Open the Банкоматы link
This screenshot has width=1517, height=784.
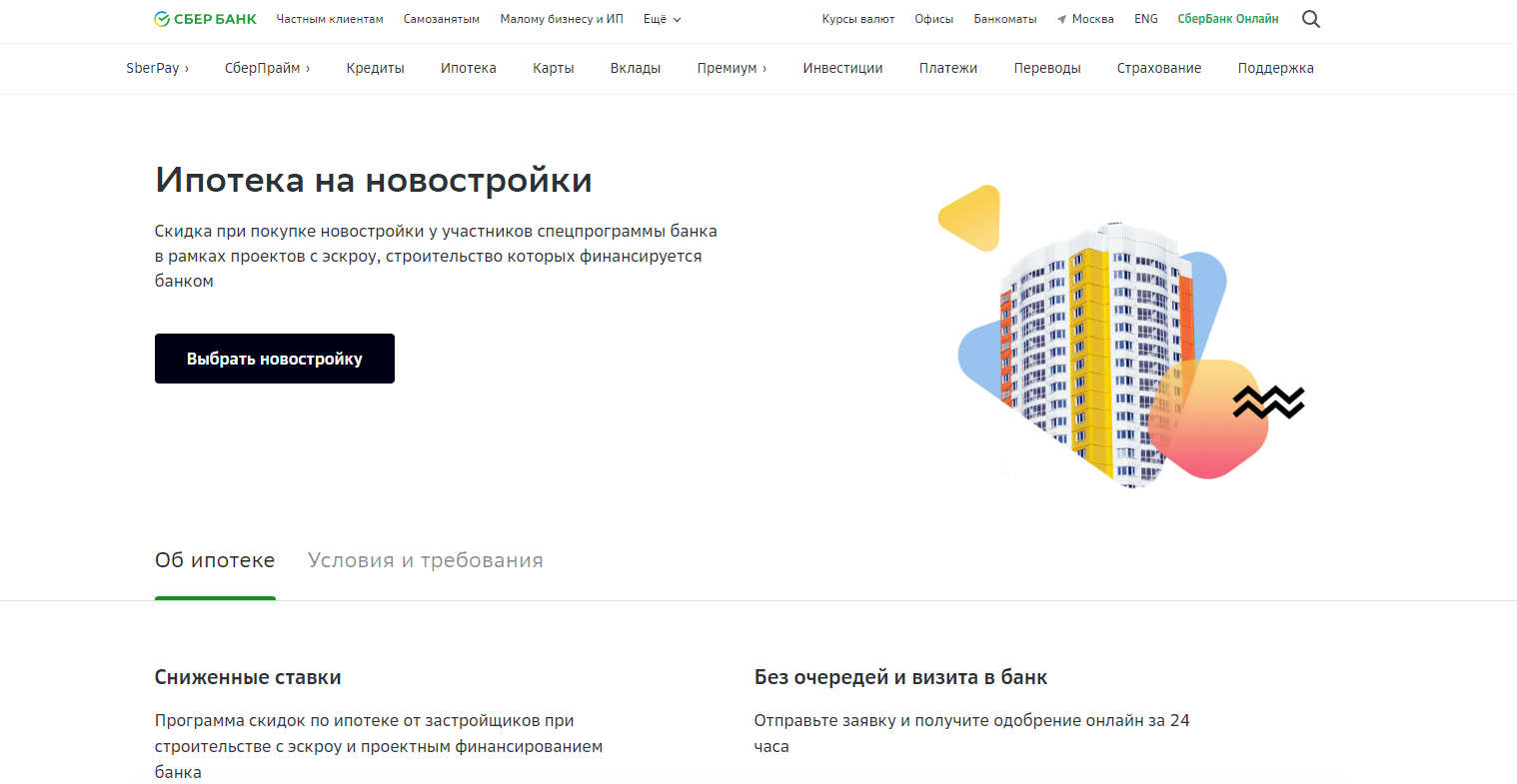1005,19
